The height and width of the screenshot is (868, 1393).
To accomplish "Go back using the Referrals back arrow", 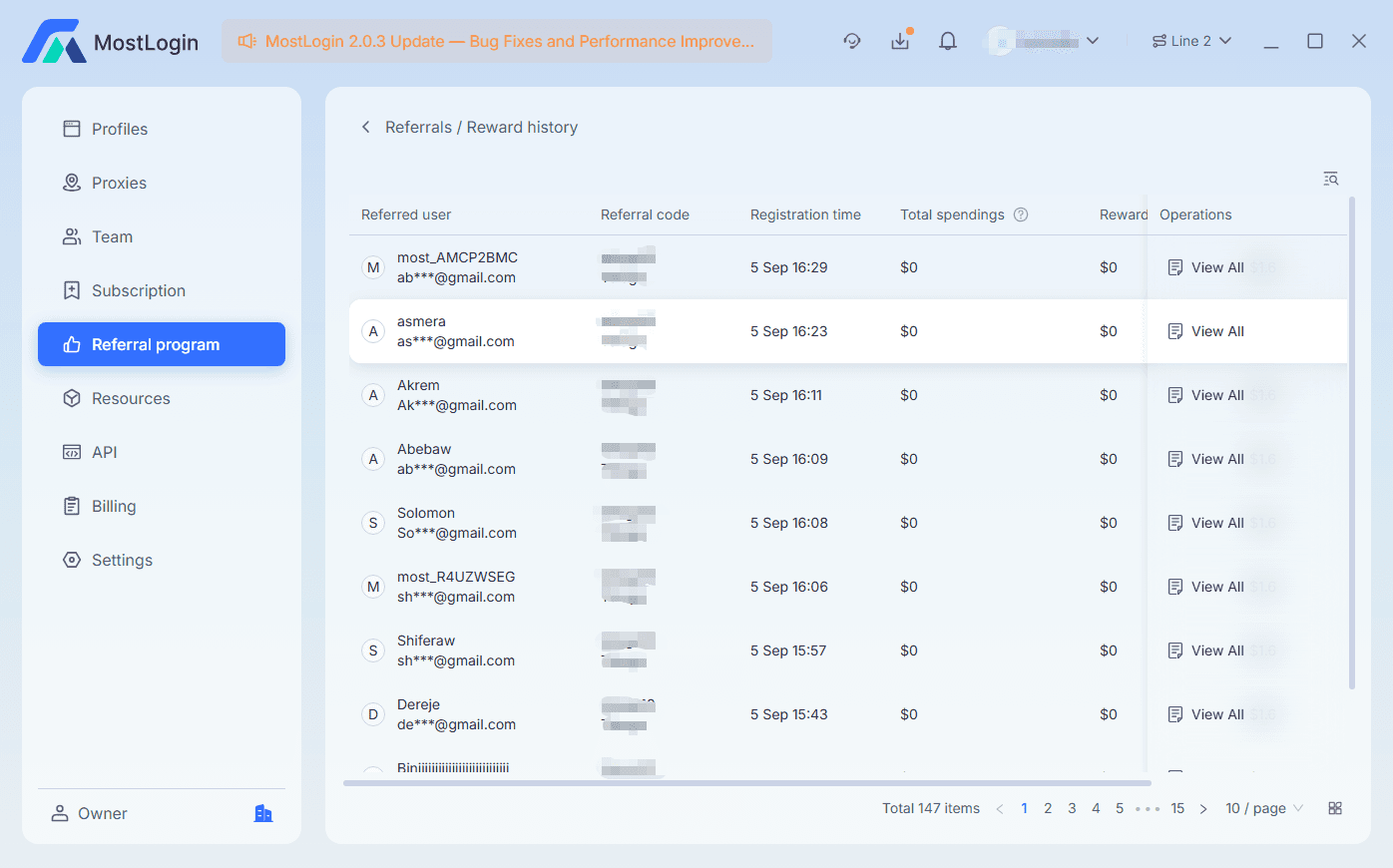I will pos(366,127).
